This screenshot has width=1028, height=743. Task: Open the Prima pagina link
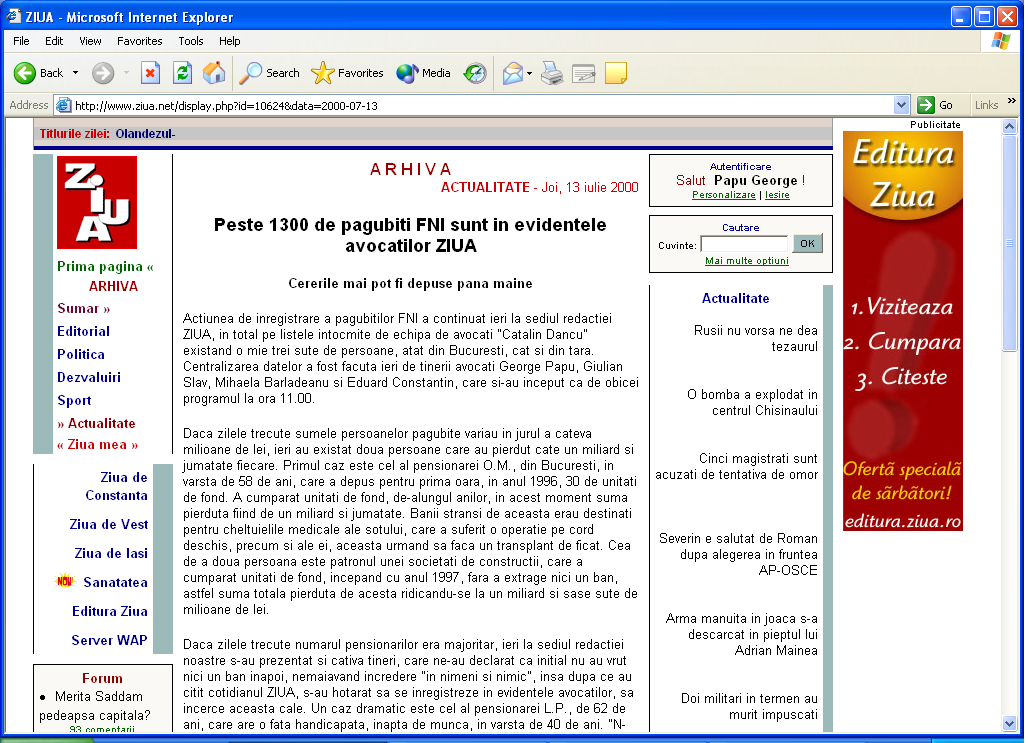click(106, 266)
